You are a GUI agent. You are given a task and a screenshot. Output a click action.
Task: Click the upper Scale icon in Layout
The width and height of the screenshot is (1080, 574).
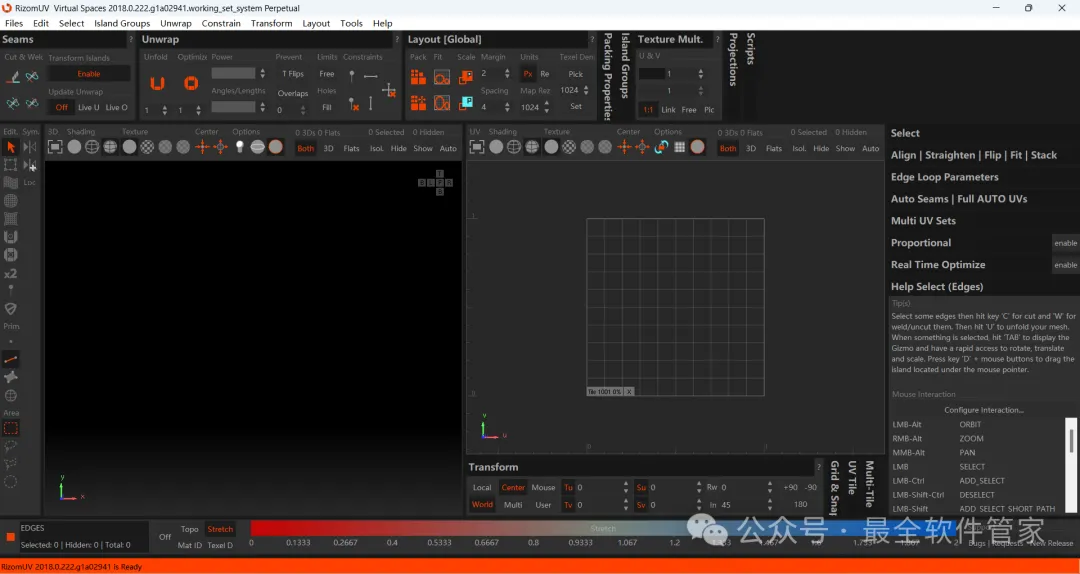pyautogui.click(x=466, y=77)
